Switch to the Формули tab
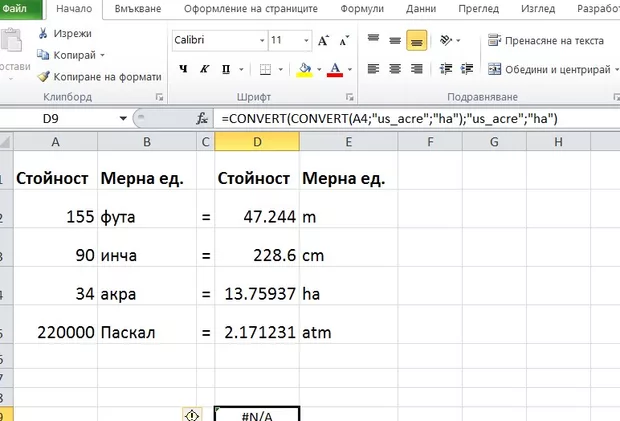620x421 pixels. 362,9
